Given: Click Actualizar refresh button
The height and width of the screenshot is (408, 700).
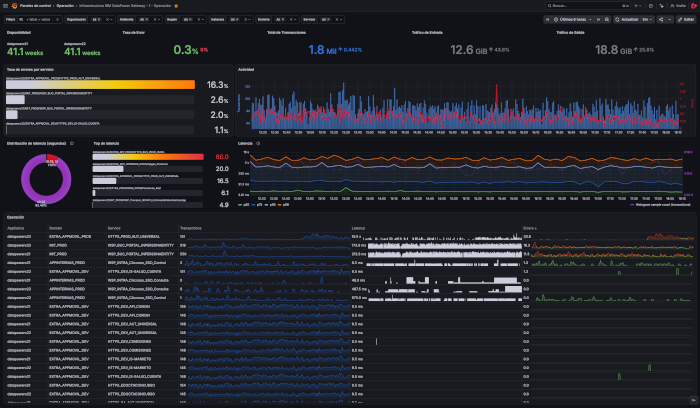Looking at the screenshot, I should (x=627, y=20).
